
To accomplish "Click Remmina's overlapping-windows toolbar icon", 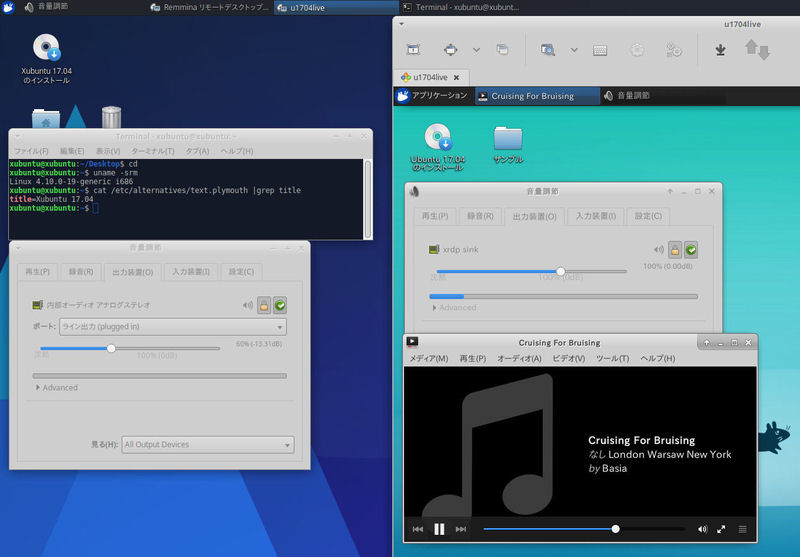I will (502, 49).
